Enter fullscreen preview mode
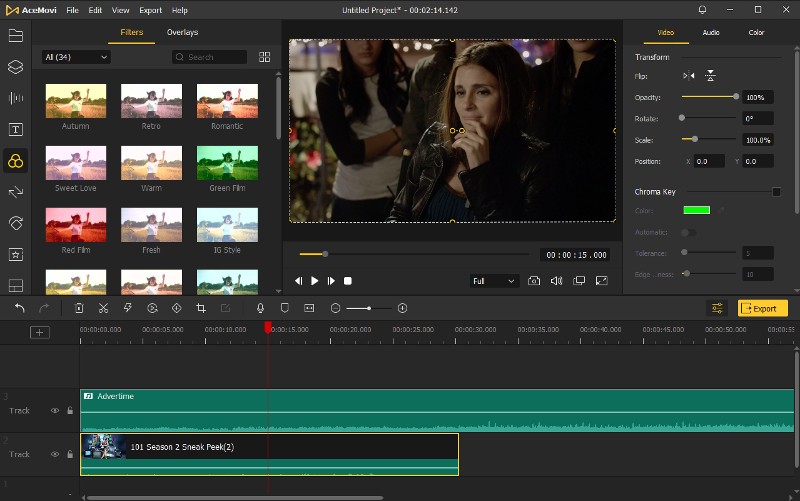Viewport: 800px width, 501px height. [x=602, y=281]
